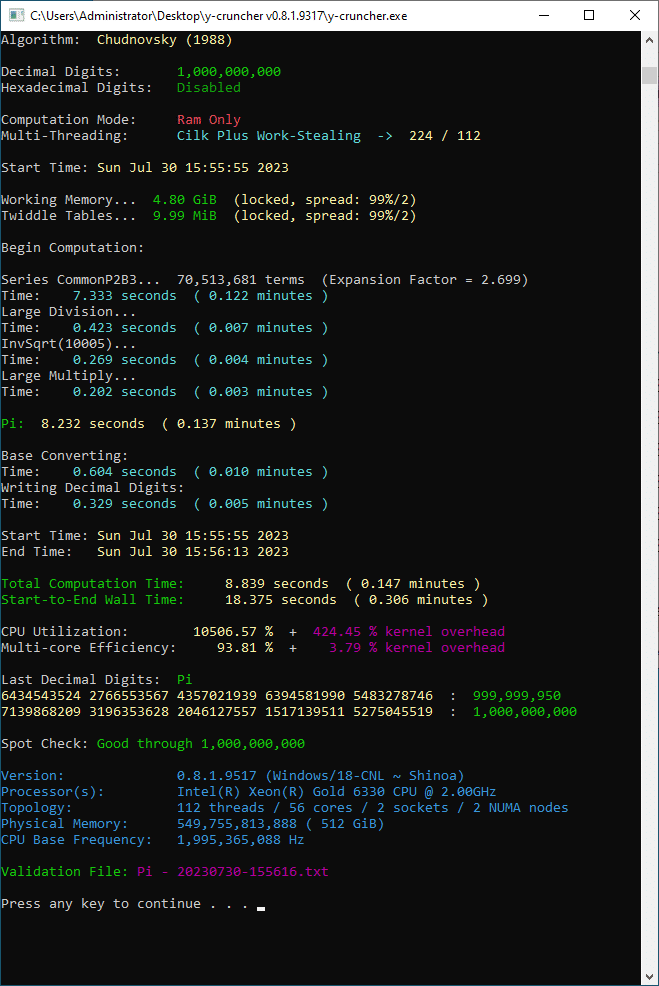Click the 'Disabled' hexadecimal digits value
This screenshot has height=986, width=659.
pos(209,87)
